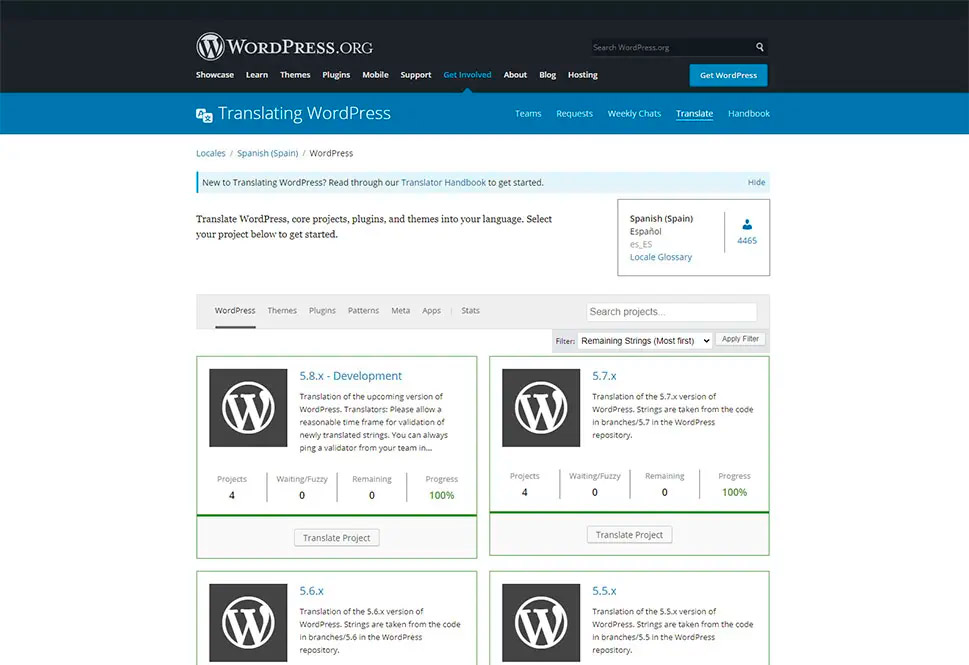Open the 5.6.x WordPress logo thumbnail
This screenshot has height=665, width=969.
pyautogui.click(x=248, y=623)
